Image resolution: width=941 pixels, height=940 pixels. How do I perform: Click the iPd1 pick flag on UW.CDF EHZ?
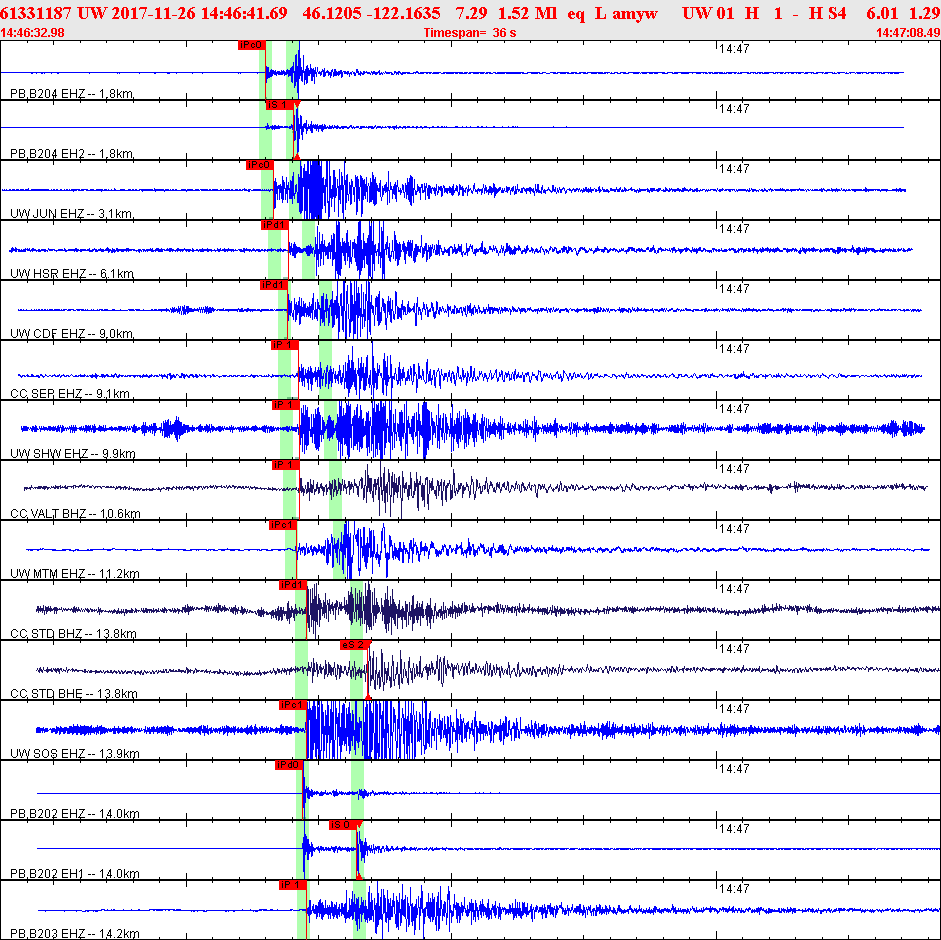pyautogui.click(x=274, y=285)
